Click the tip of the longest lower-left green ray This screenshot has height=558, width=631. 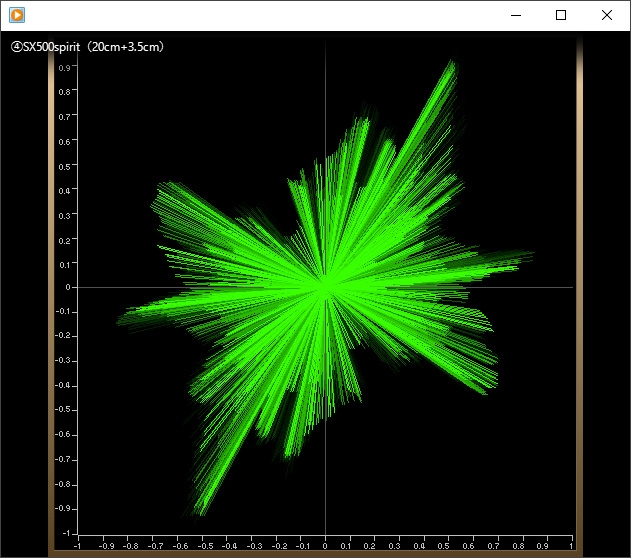(x=202, y=513)
